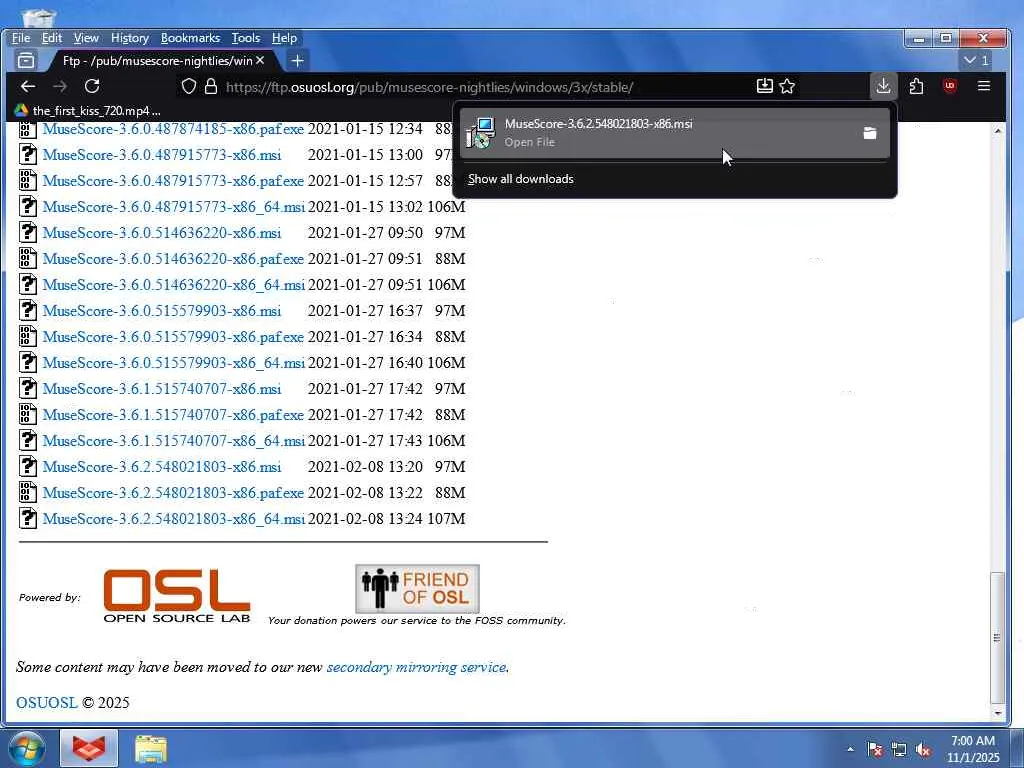This screenshot has width=1024, height=768.
Task: Click the Friend of OSL badge
Action: point(417,588)
